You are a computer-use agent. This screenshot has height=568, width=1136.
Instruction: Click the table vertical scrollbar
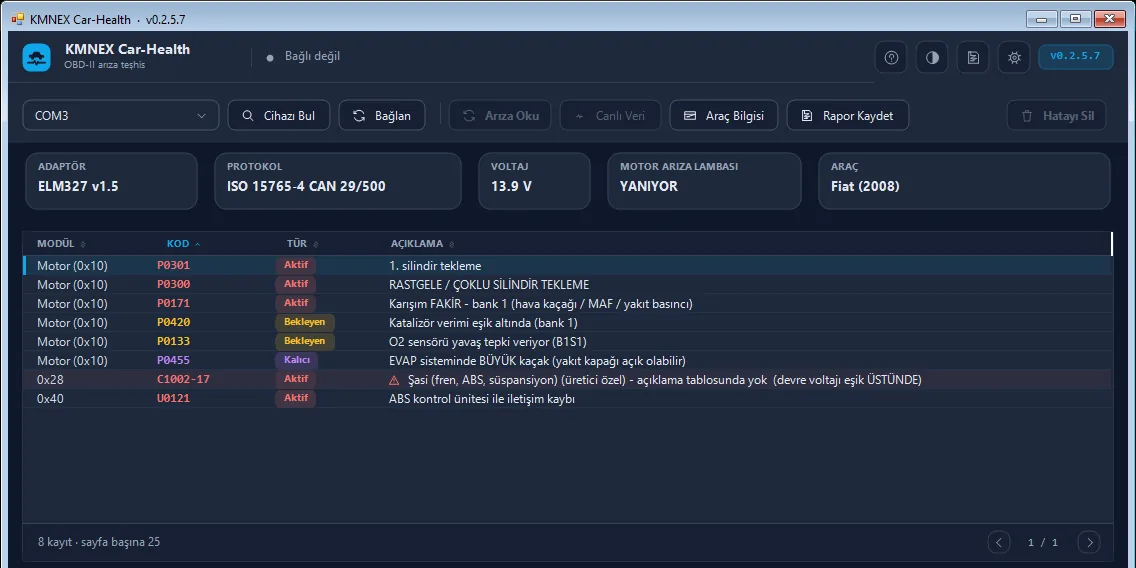tap(1112, 243)
